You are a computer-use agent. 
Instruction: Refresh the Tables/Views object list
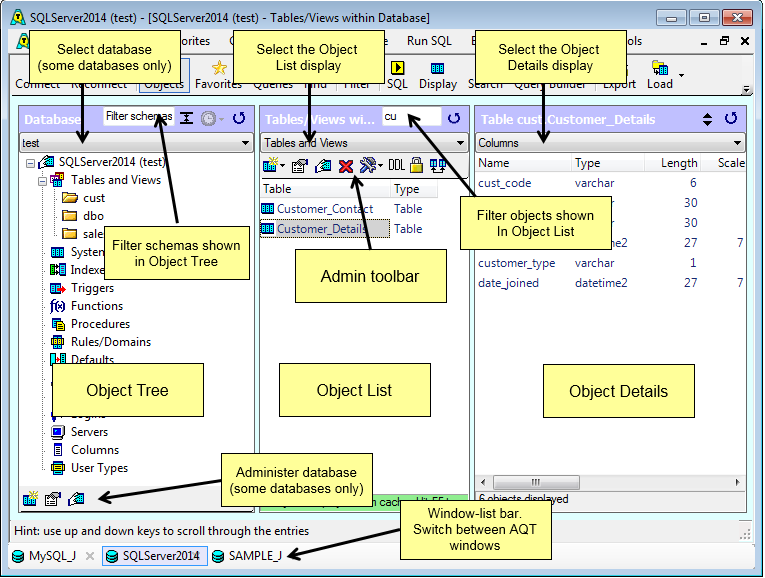tap(454, 118)
